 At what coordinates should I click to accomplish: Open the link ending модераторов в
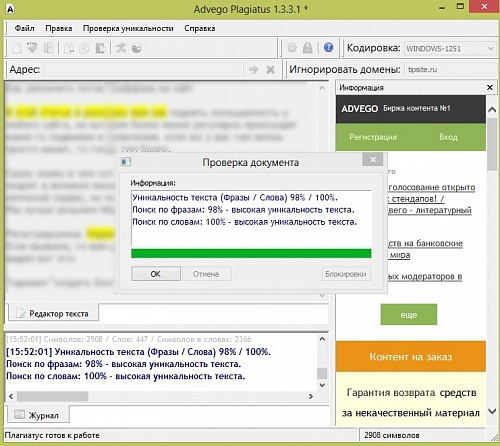[425, 277]
